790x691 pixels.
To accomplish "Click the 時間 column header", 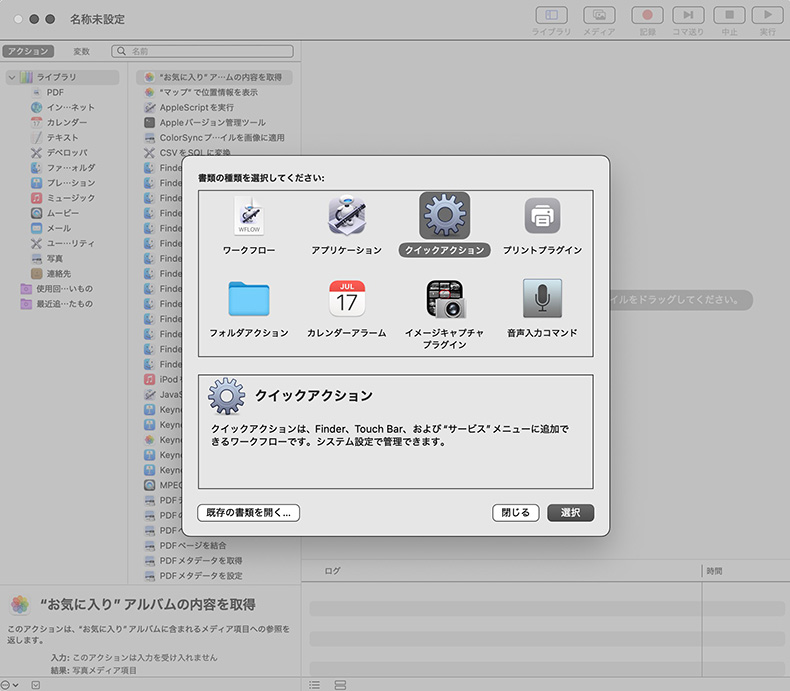I will point(714,571).
